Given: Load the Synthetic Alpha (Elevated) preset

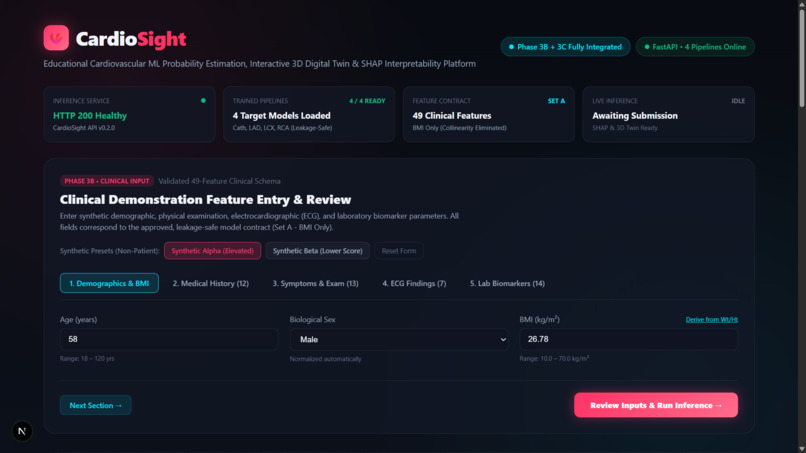Looking at the screenshot, I should pyautogui.click(x=212, y=251).
